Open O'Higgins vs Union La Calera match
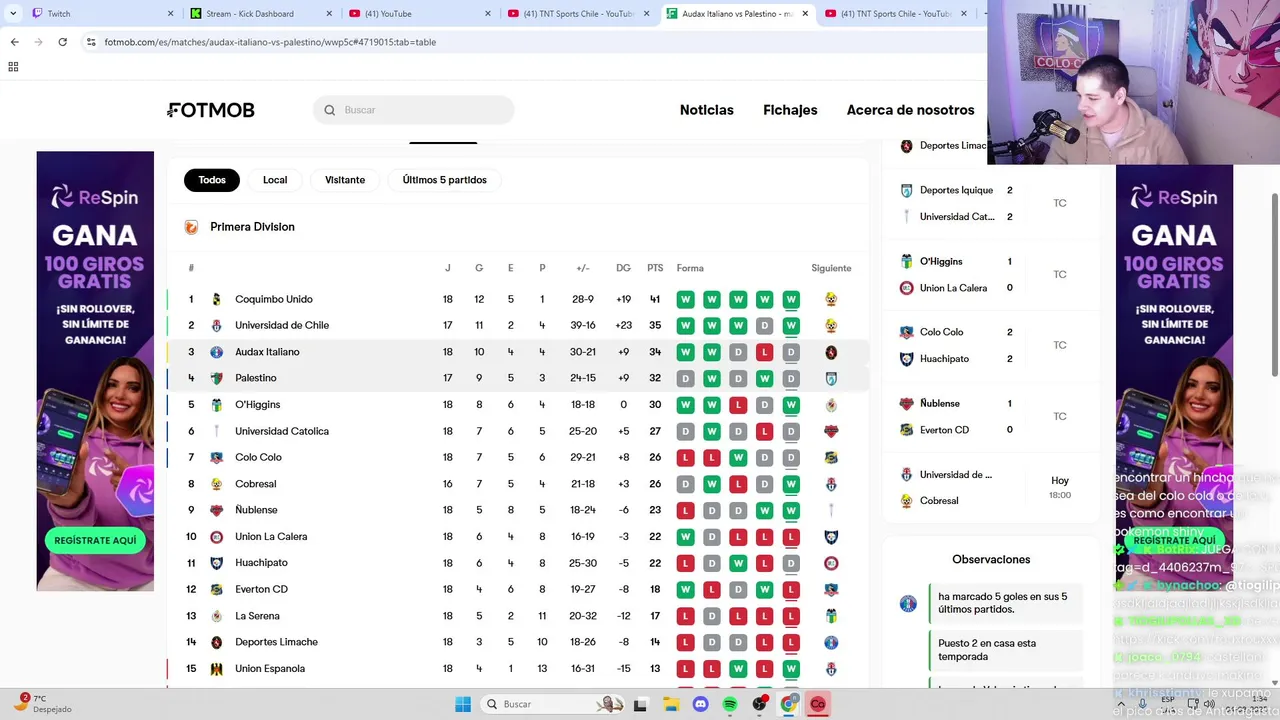Viewport: 1280px width, 720px height. [x=990, y=275]
